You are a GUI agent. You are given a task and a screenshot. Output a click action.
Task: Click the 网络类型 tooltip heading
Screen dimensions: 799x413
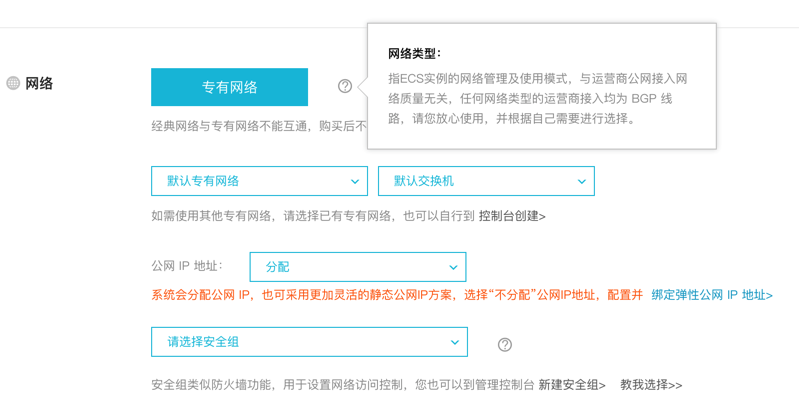tap(414, 53)
